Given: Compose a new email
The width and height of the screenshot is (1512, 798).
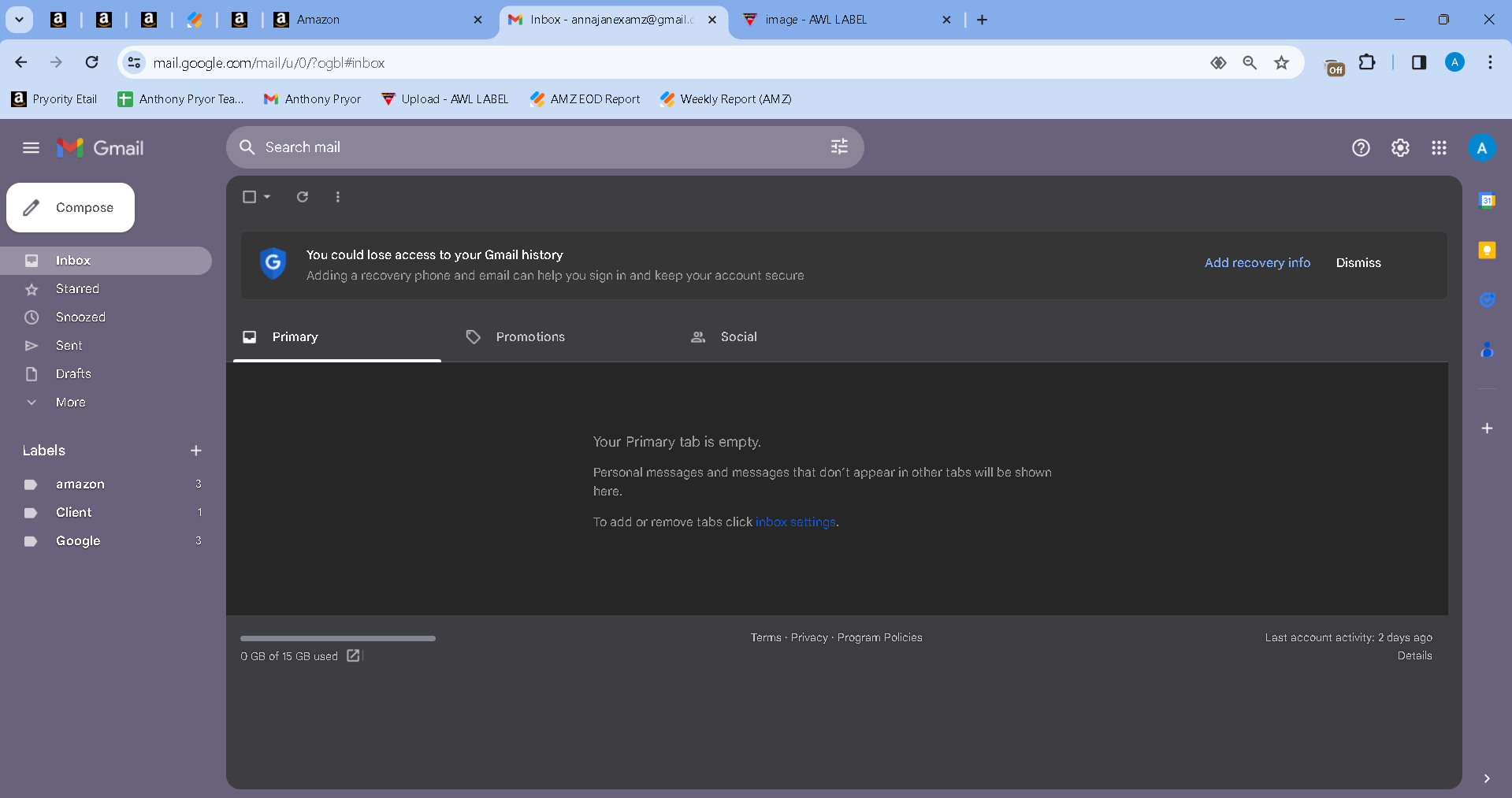Looking at the screenshot, I should click(71, 207).
